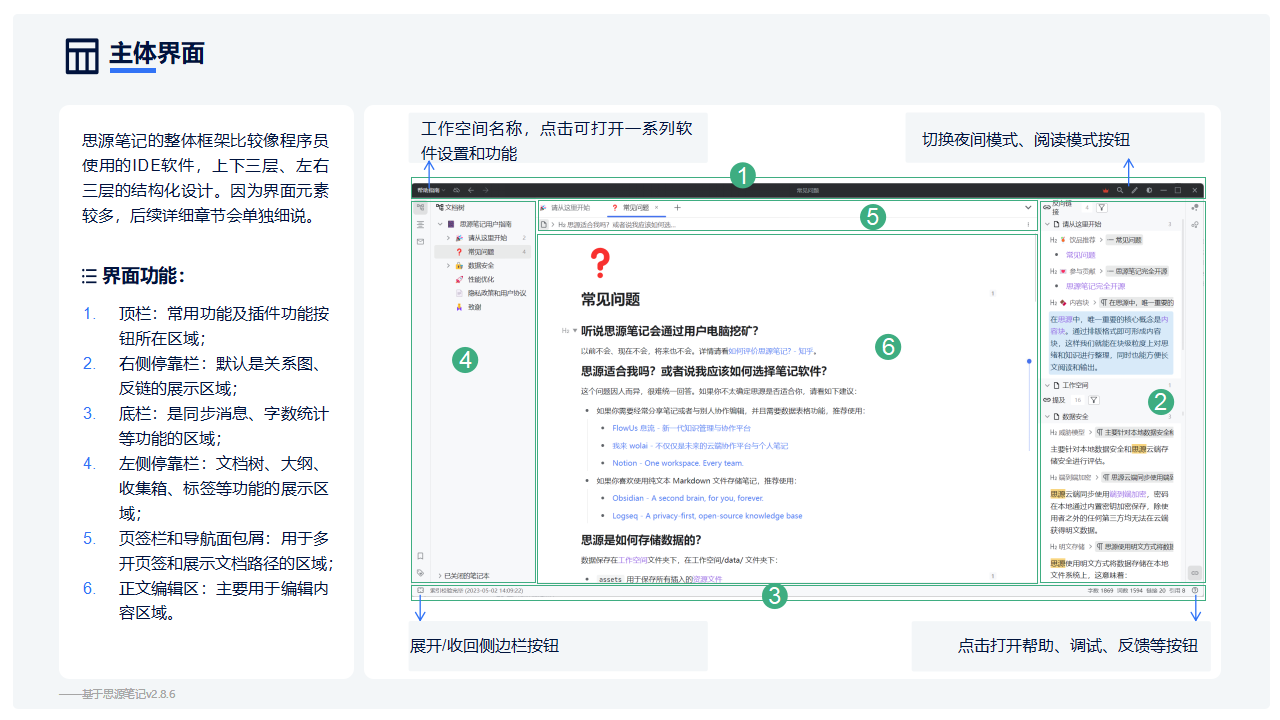Click the sync icon in top bar
Screen dimensions: 1280x720
457,190
